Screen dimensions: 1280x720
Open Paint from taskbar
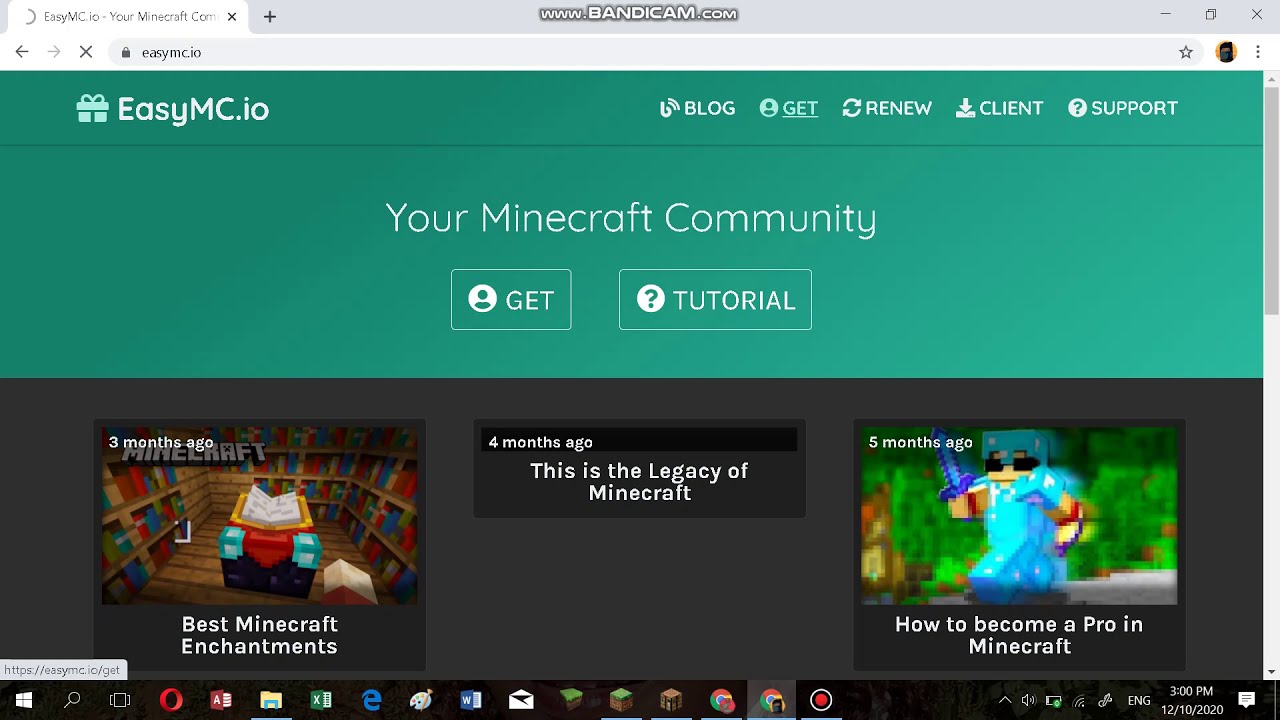tap(421, 700)
